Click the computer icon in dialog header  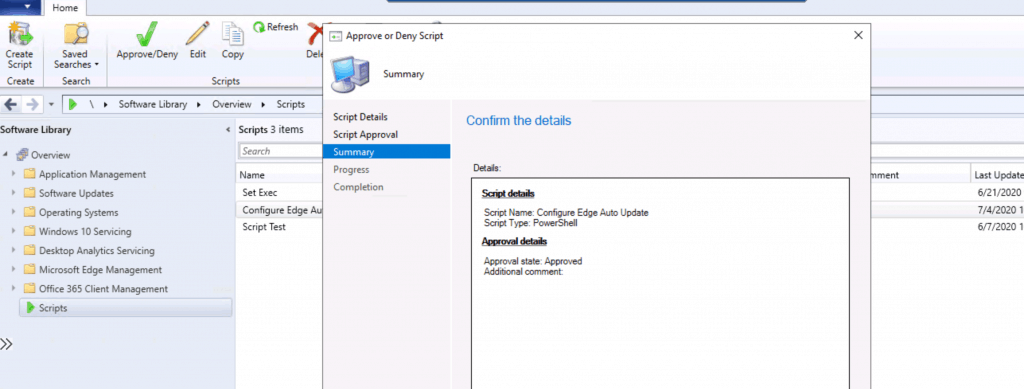[x=351, y=74]
